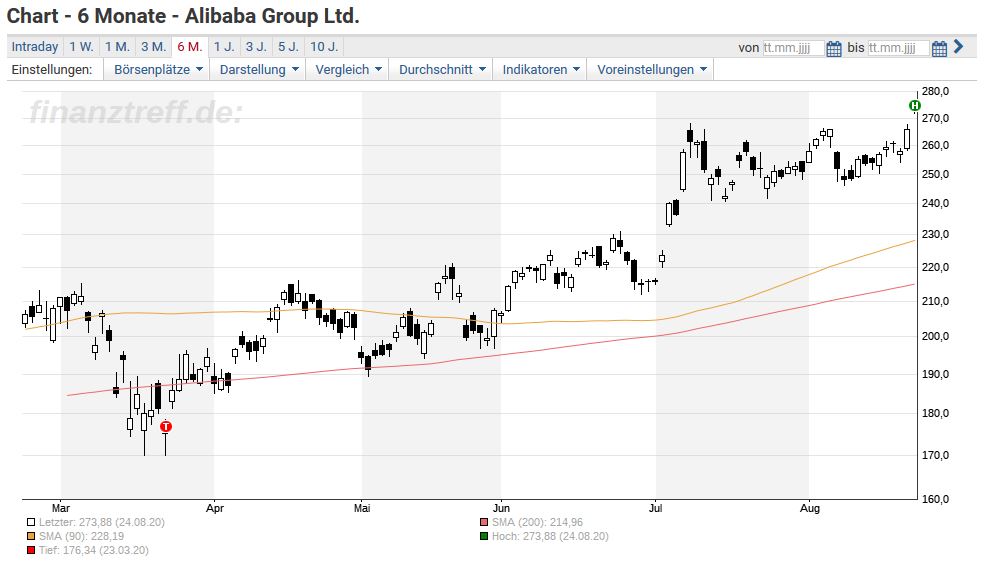Image resolution: width=990 pixels, height=561 pixels.
Task: Select the 1 W. time range
Action: click(81, 47)
